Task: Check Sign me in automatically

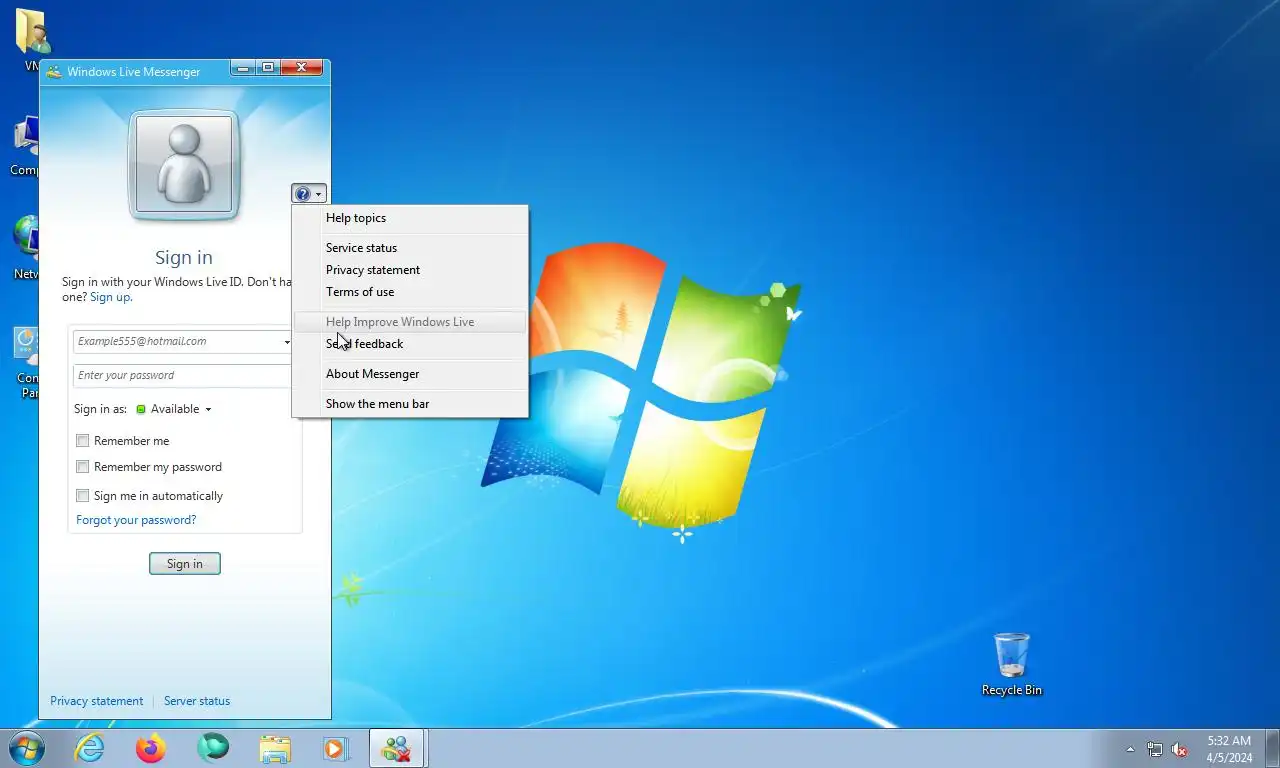Action: pyautogui.click(x=83, y=496)
